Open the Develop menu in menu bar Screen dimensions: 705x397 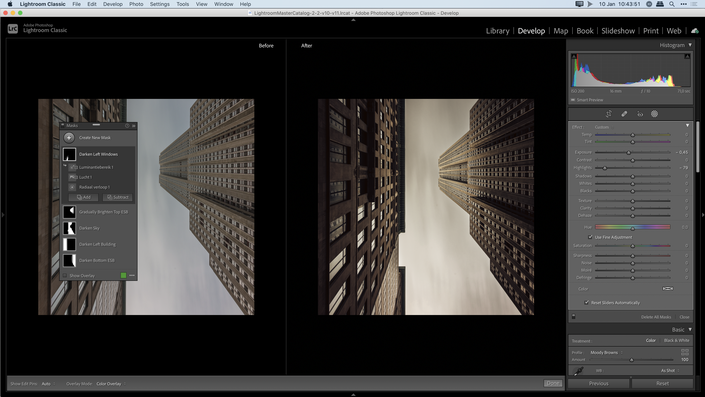pos(112,4)
